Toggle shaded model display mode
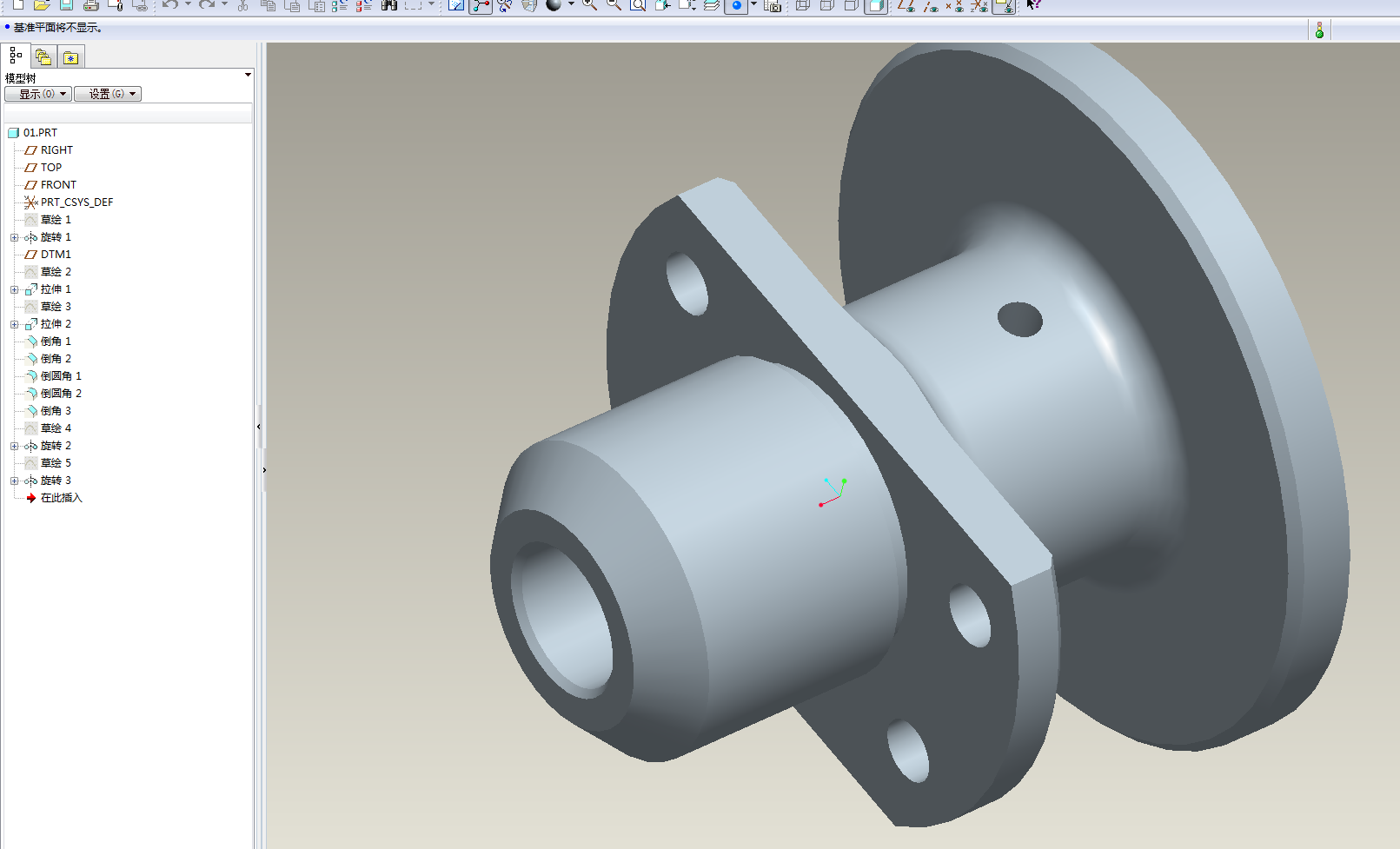Image resolution: width=1400 pixels, height=849 pixels. 876,6
